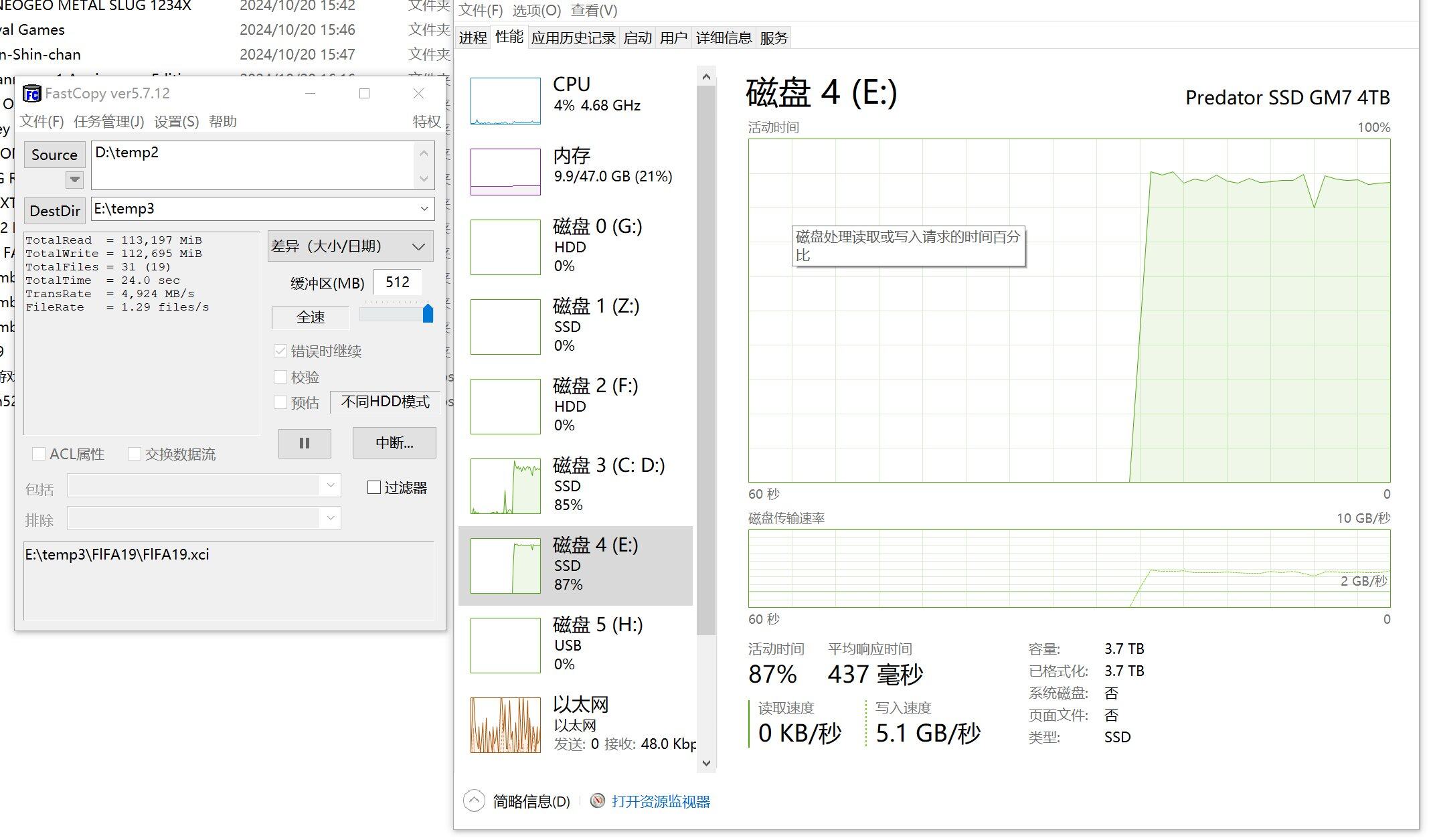
Task: Click the Source field scroll-up arrow
Action: point(424,153)
